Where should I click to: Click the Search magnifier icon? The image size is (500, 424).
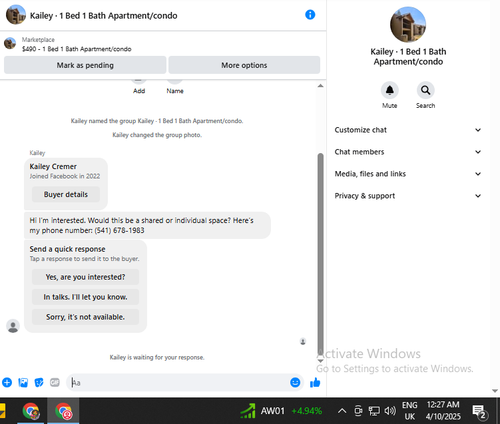click(x=425, y=90)
